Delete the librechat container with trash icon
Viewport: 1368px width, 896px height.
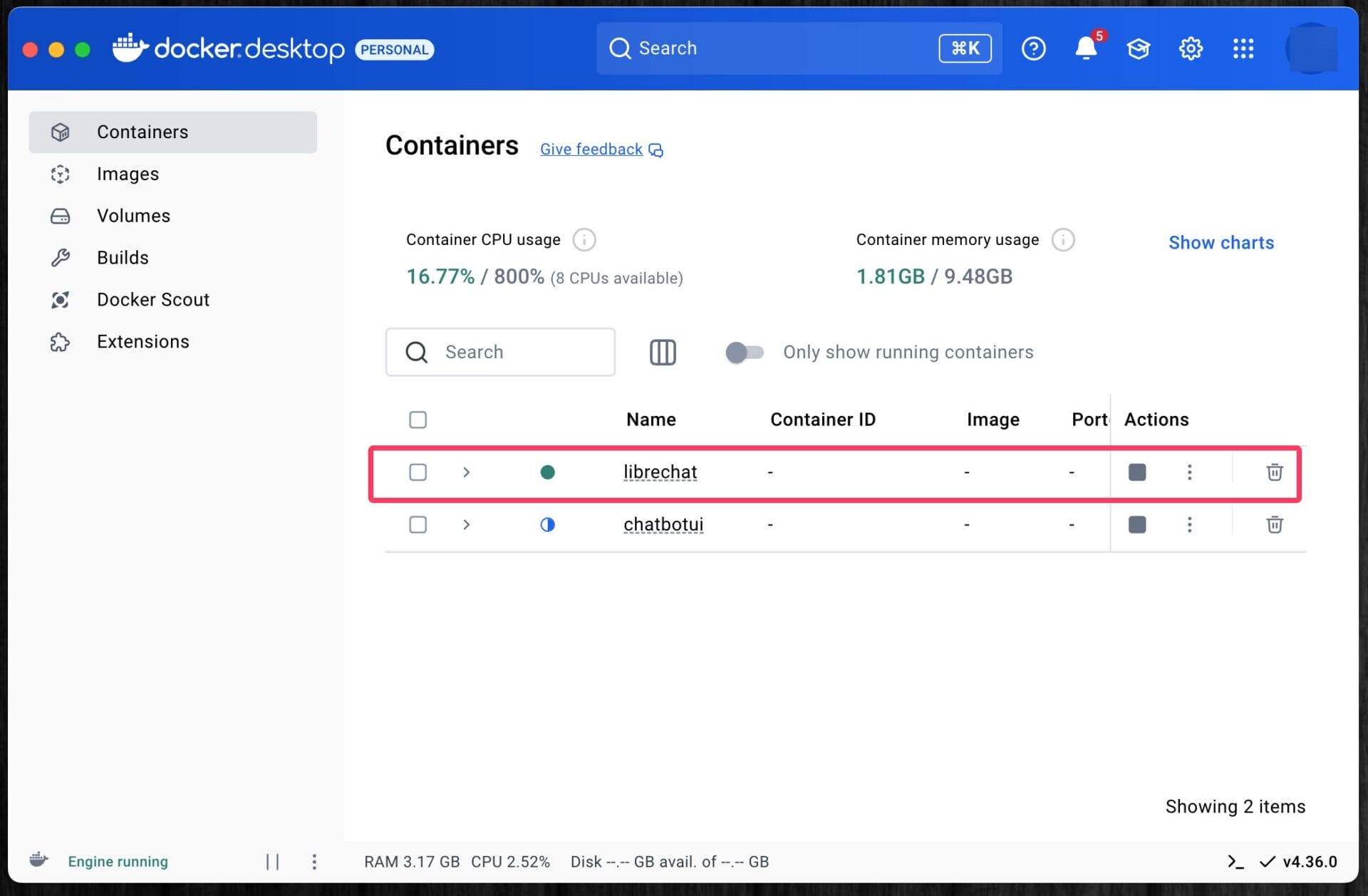click(x=1274, y=472)
